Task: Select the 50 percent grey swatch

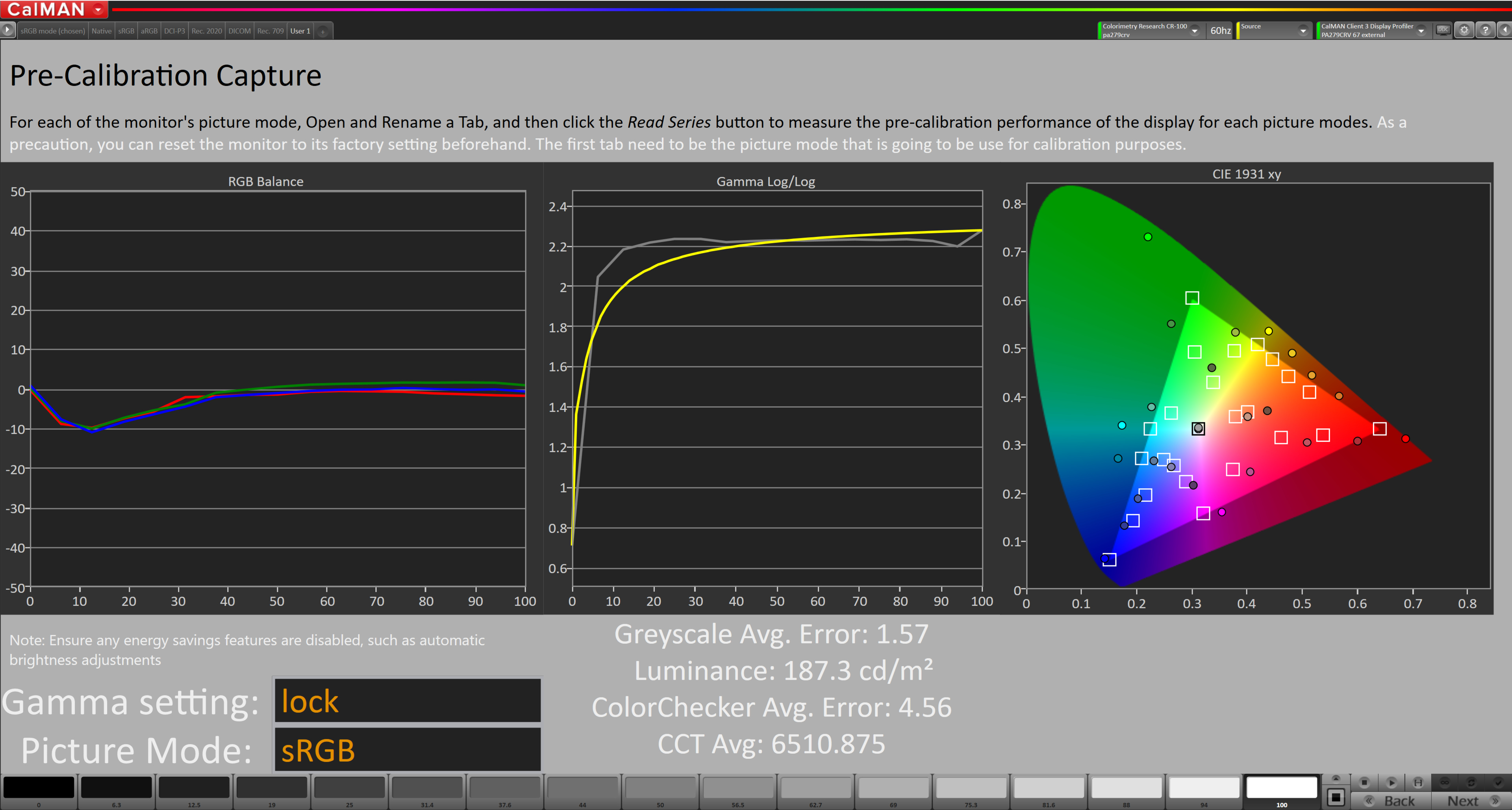Action: click(x=660, y=788)
